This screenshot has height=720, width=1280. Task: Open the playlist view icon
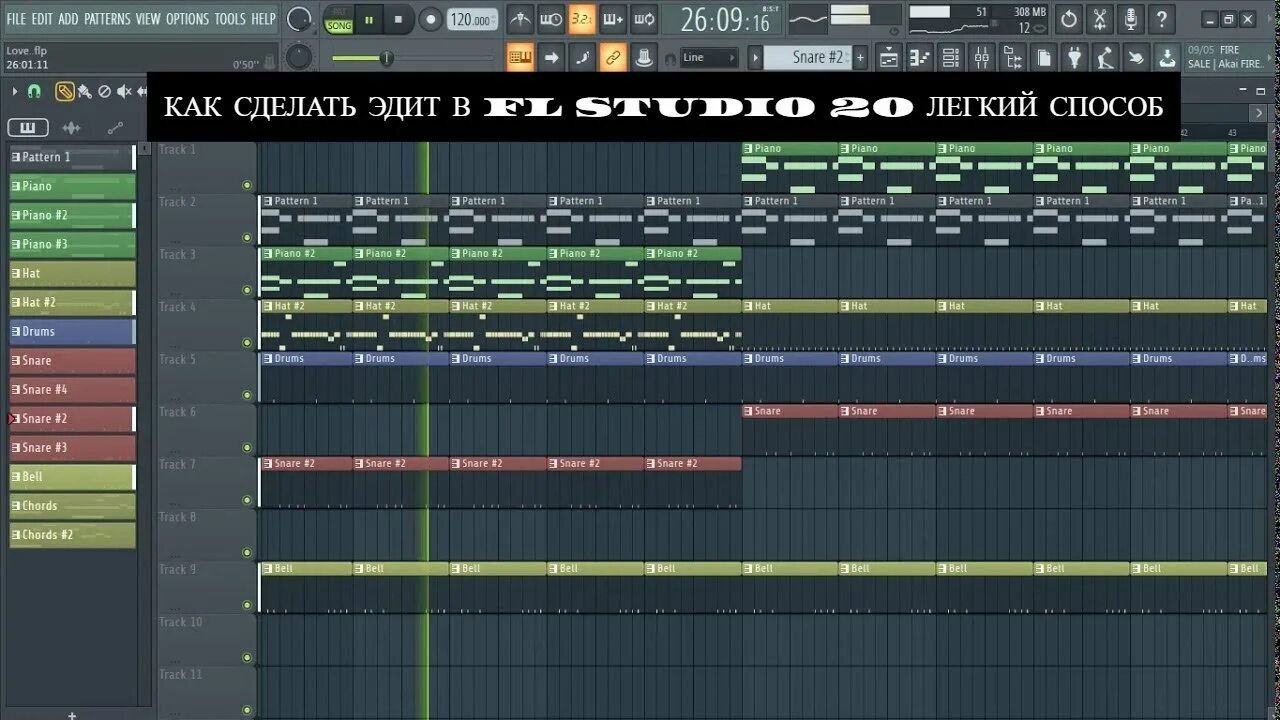[x=888, y=58]
